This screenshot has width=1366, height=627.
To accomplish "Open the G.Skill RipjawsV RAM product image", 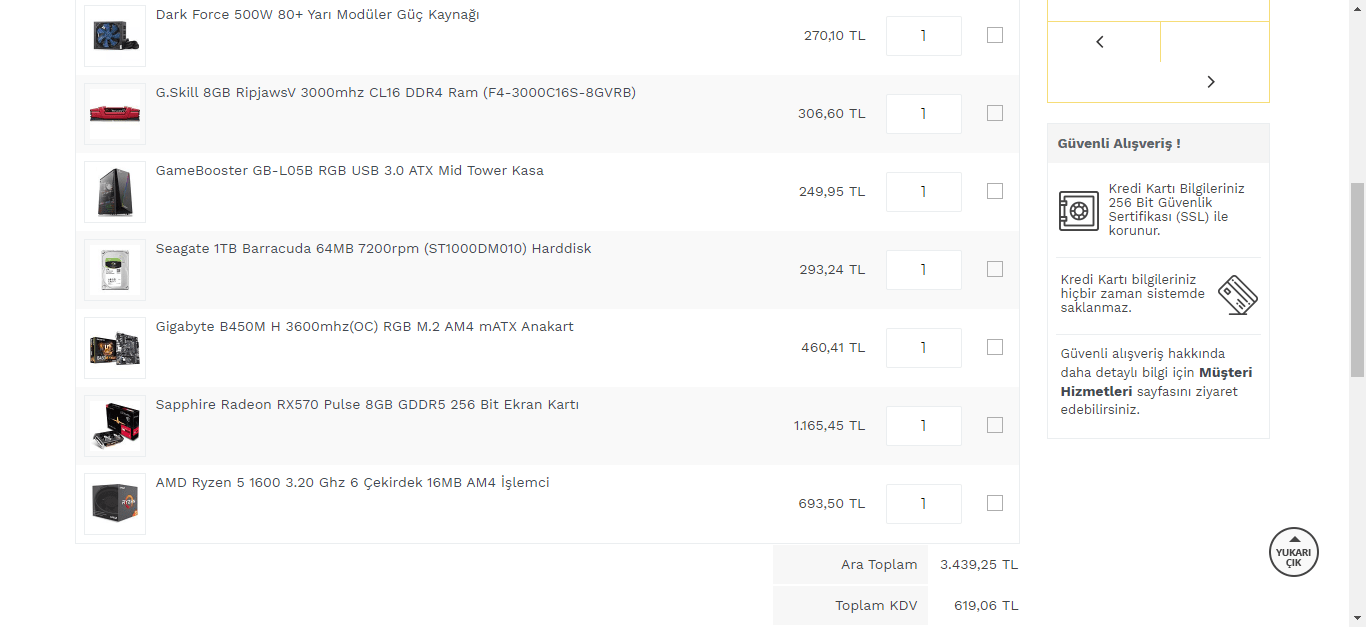I will 115,114.
